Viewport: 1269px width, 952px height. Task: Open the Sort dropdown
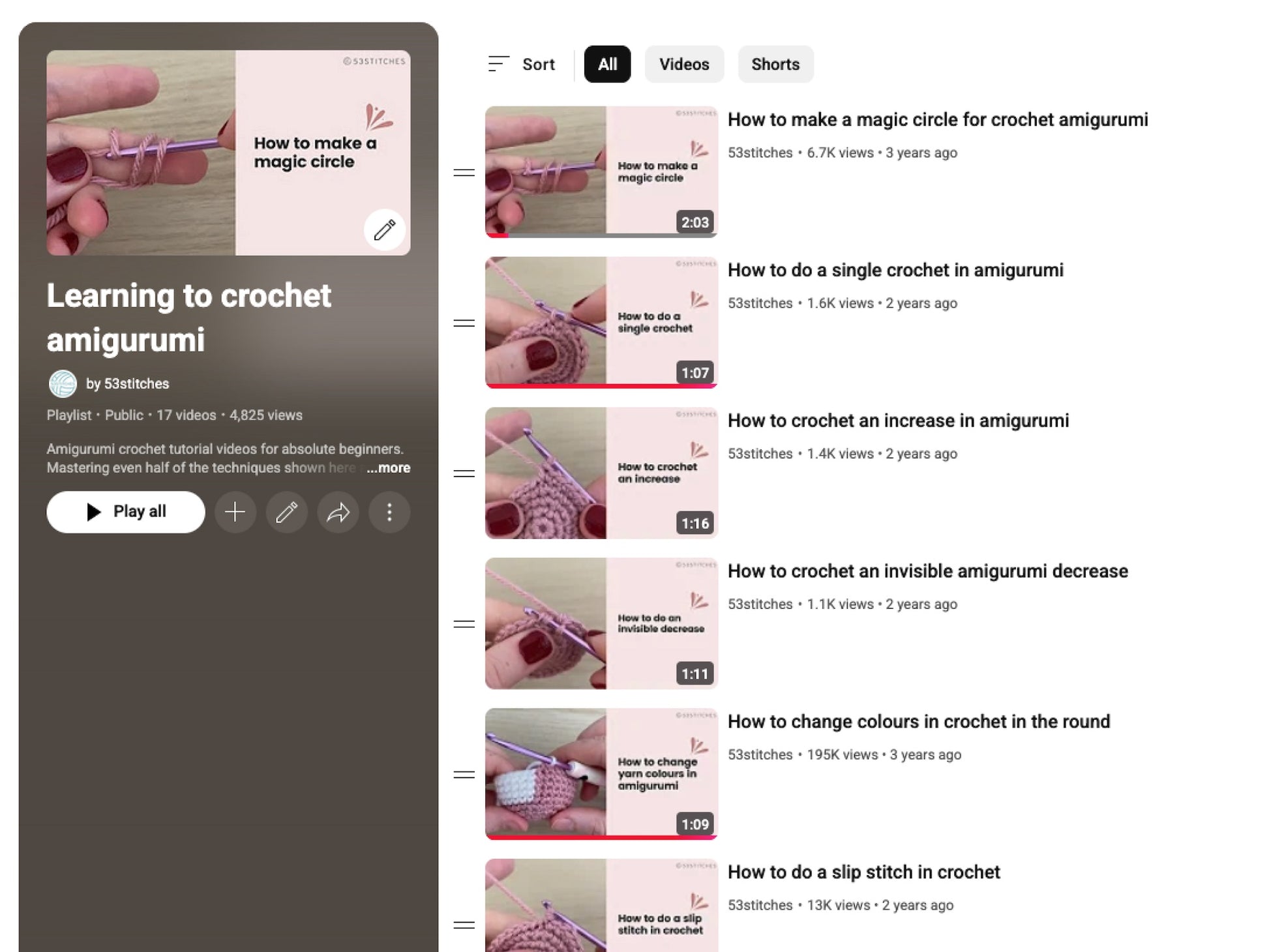[x=522, y=64]
